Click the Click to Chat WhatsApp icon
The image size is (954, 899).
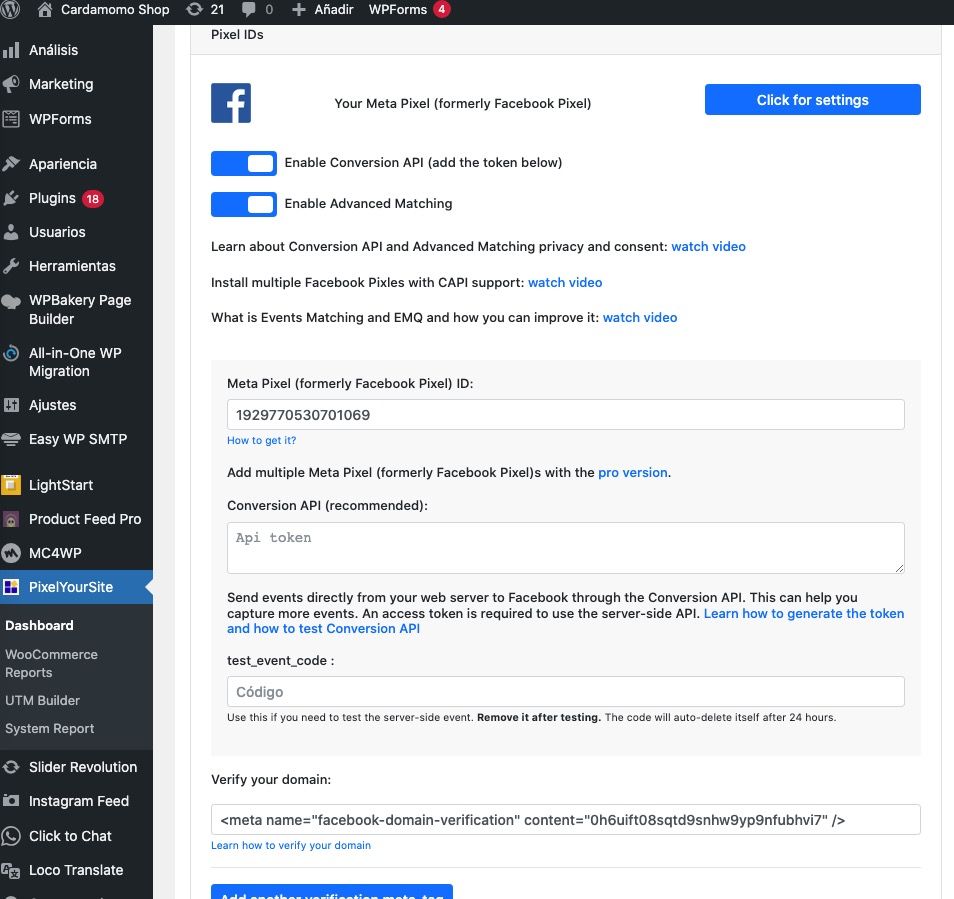pyautogui.click(x=11, y=836)
